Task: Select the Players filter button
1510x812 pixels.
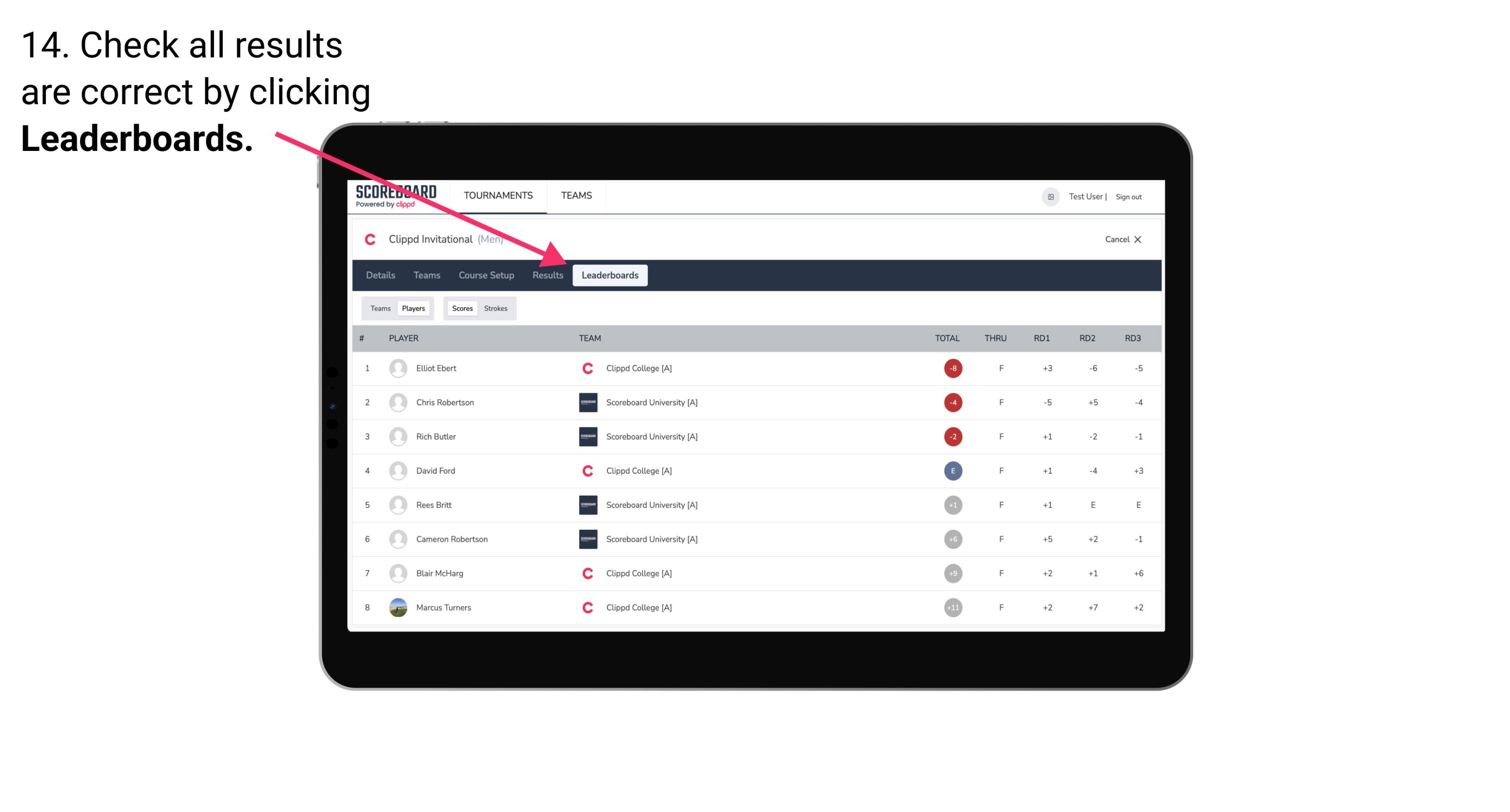Action: pyautogui.click(x=414, y=308)
